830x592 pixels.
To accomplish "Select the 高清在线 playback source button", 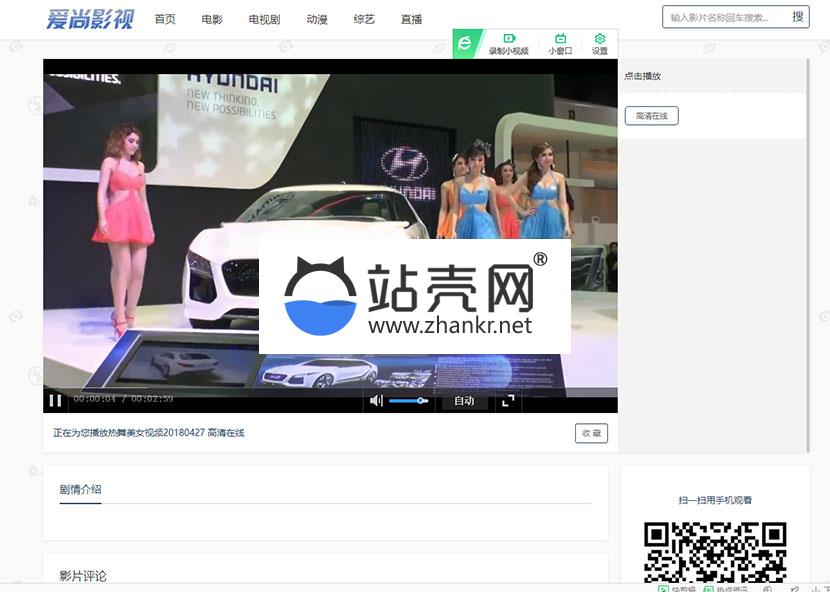I will click(x=651, y=116).
